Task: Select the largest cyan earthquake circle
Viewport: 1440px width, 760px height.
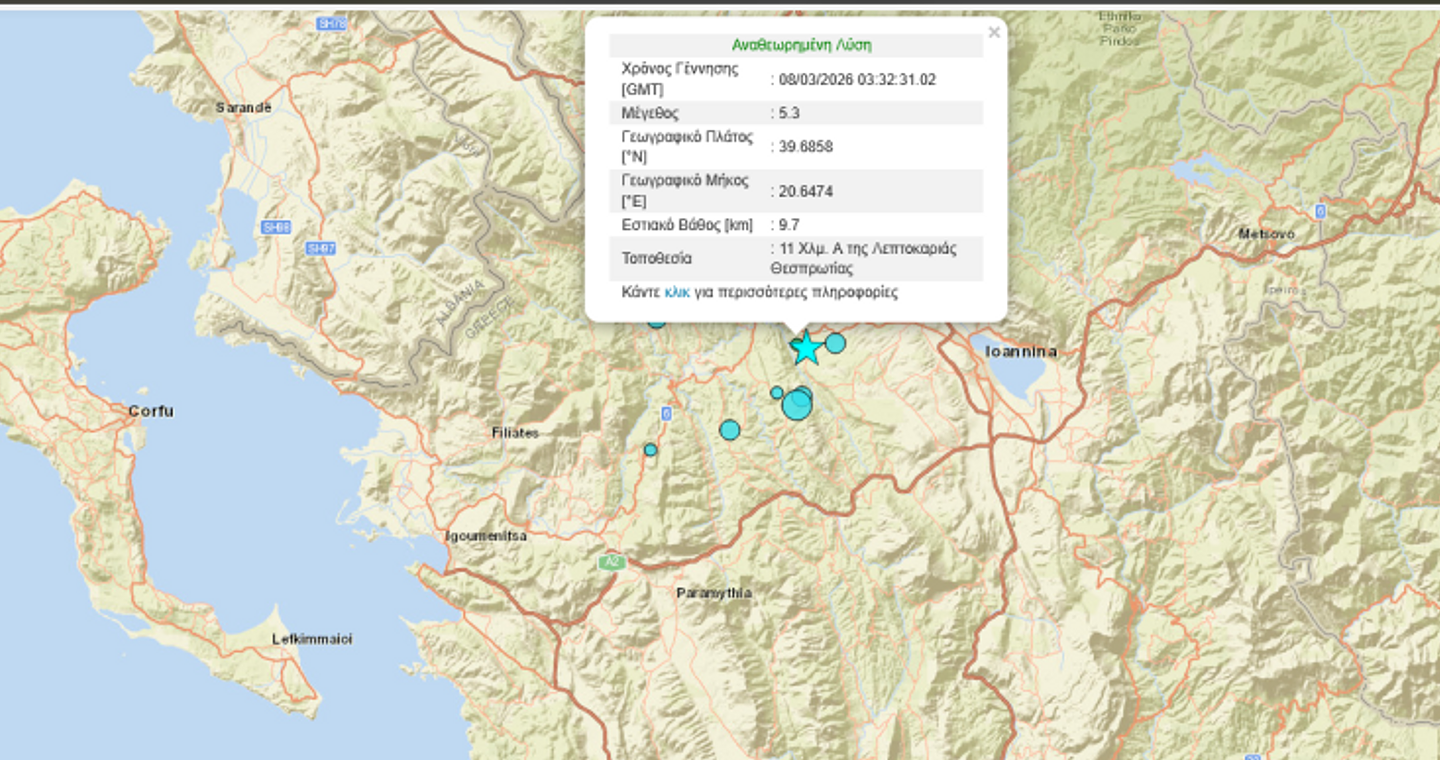Action: click(x=797, y=405)
